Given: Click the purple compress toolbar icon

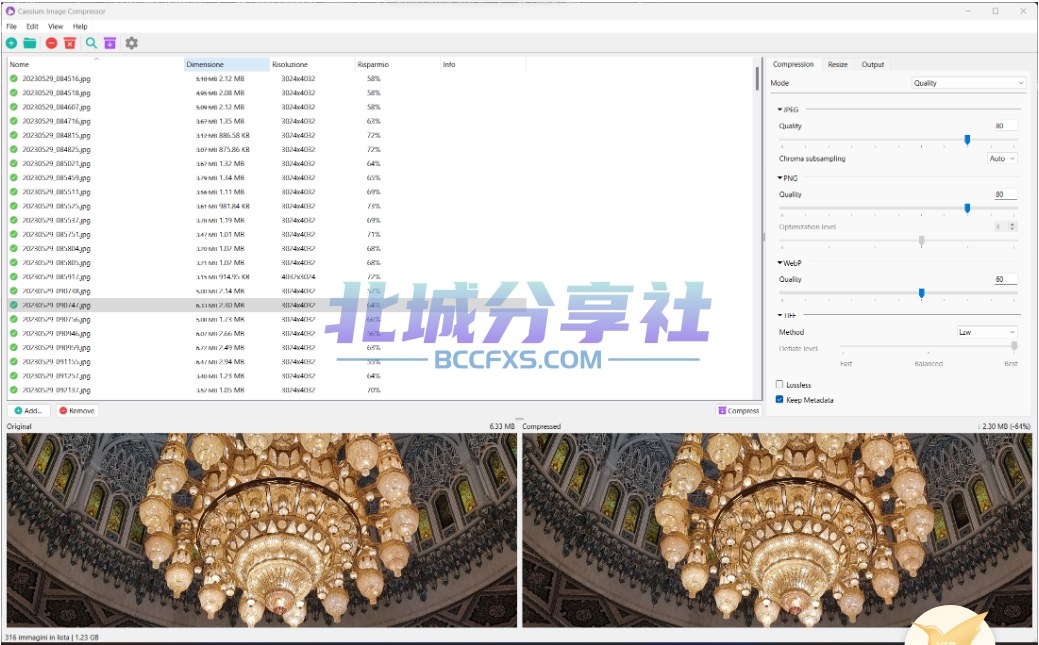Looking at the screenshot, I should click(x=110, y=43).
